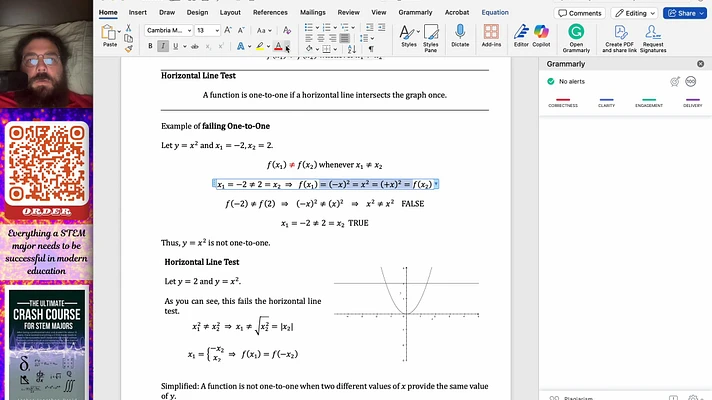This screenshot has width=712, height=400.
Task: Select Grammarly Clarity category
Action: 606,102
